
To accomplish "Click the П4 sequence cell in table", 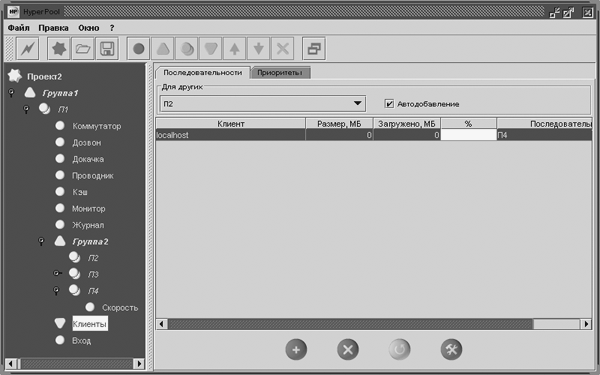I will 544,135.
